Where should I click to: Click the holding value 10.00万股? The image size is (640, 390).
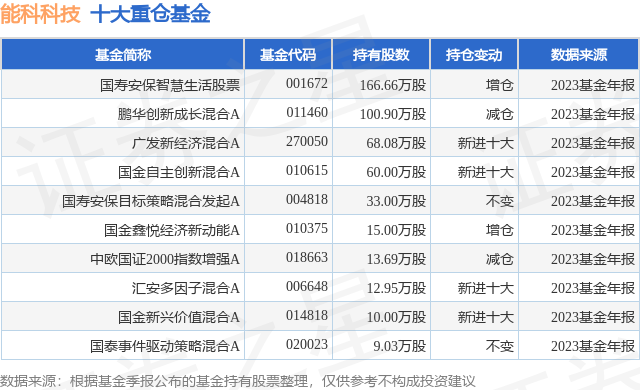(396, 317)
